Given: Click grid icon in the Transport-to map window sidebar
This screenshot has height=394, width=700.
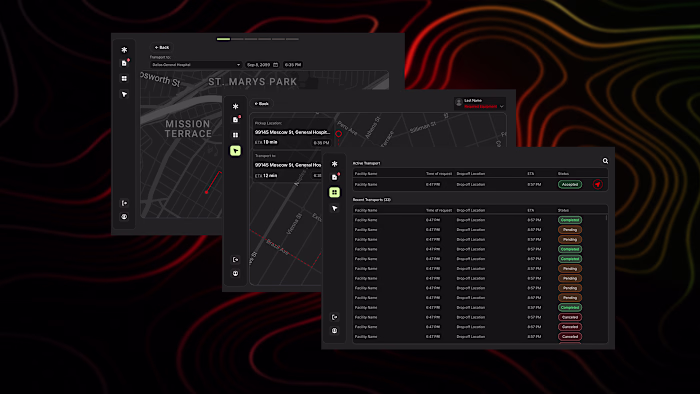Looking at the screenshot, I should [125, 79].
